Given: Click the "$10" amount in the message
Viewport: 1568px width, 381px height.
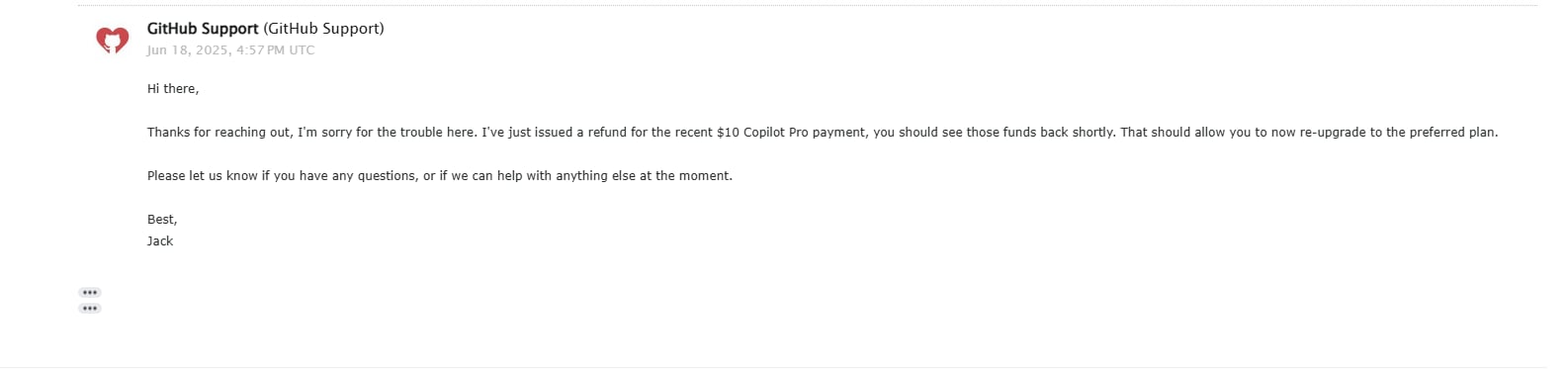Looking at the screenshot, I should [728, 133].
